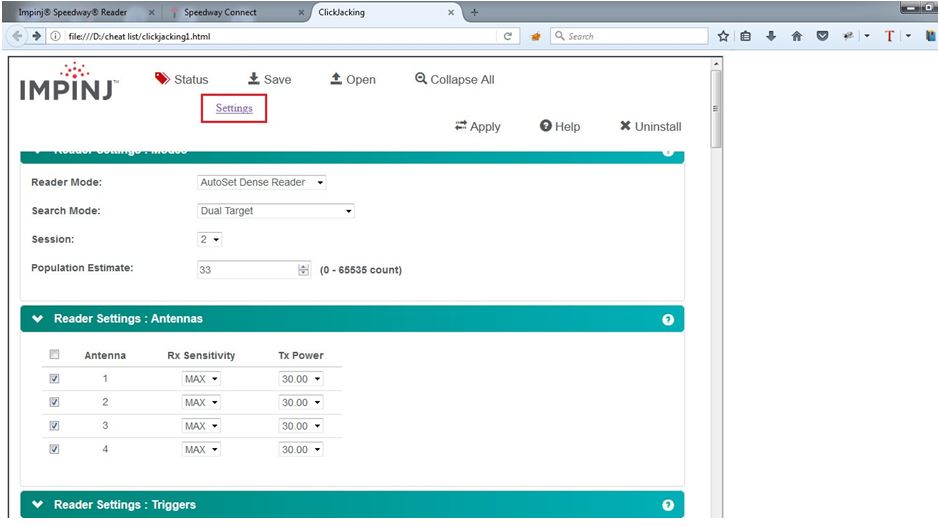Click the Status tag icon
This screenshot has height=526, width=939.
tap(162, 79)
